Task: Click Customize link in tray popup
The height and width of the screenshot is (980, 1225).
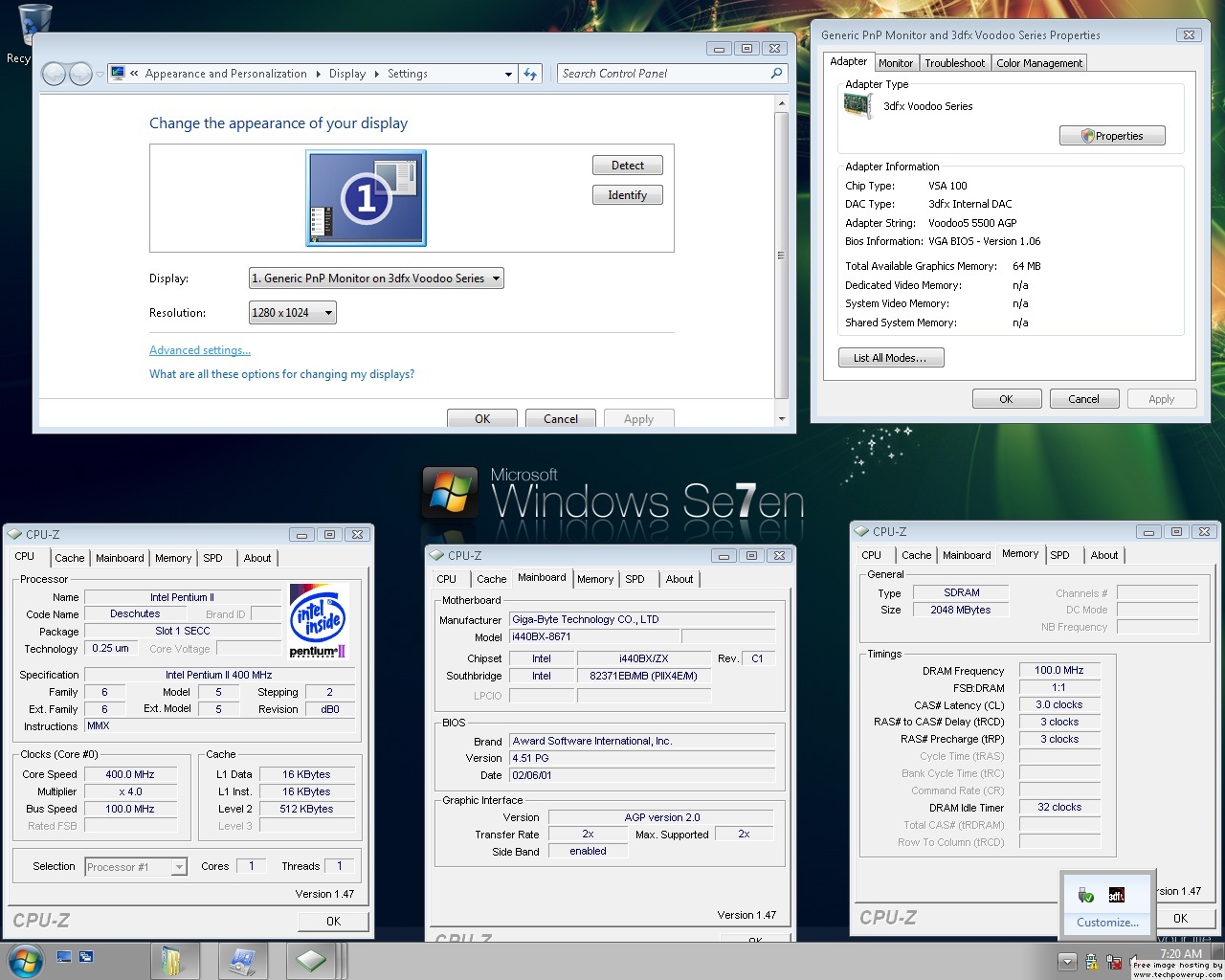Action: point(1107,923)
